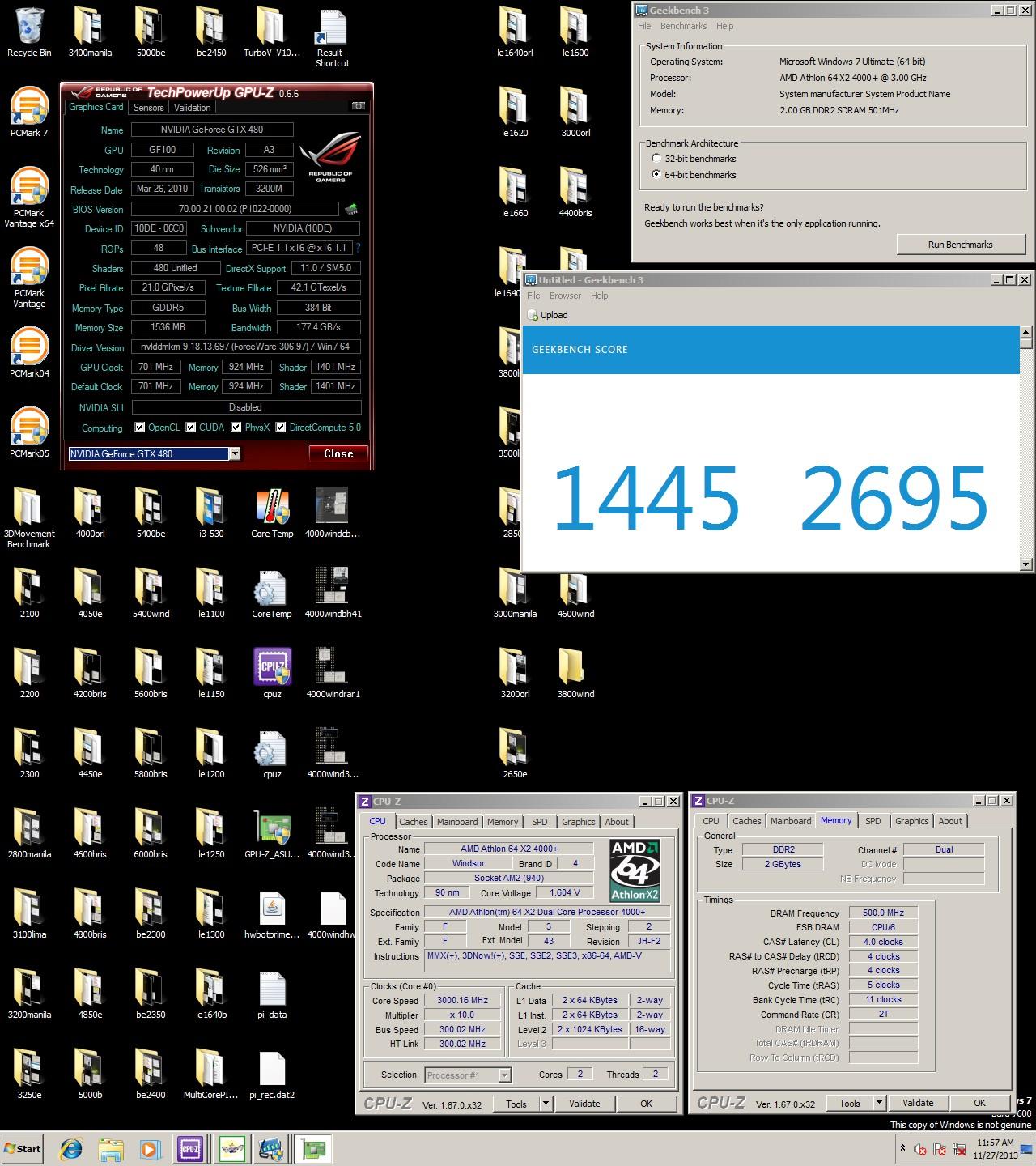Open MultiCorePI folder icon
The height and width of the screenshot is (1166, 1036).
point(211,1075)
